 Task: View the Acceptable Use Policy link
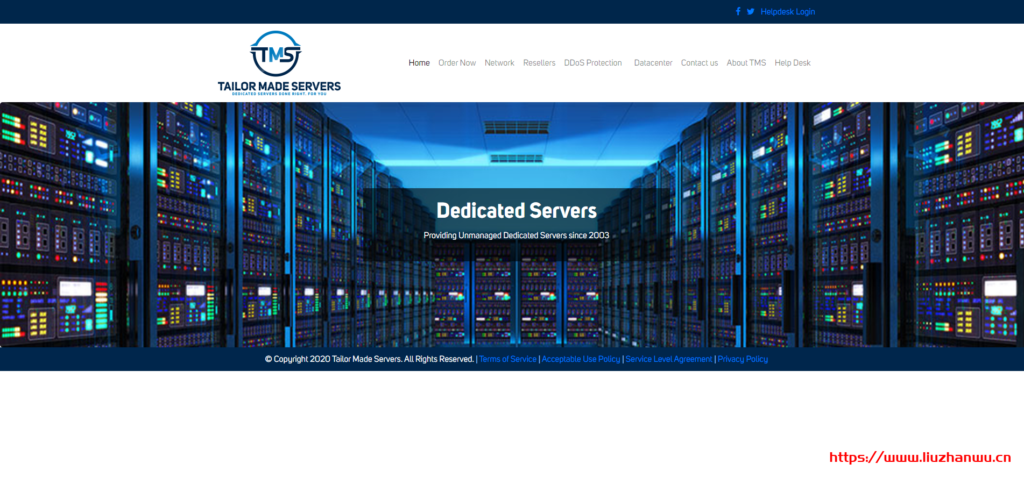(581, 359)
